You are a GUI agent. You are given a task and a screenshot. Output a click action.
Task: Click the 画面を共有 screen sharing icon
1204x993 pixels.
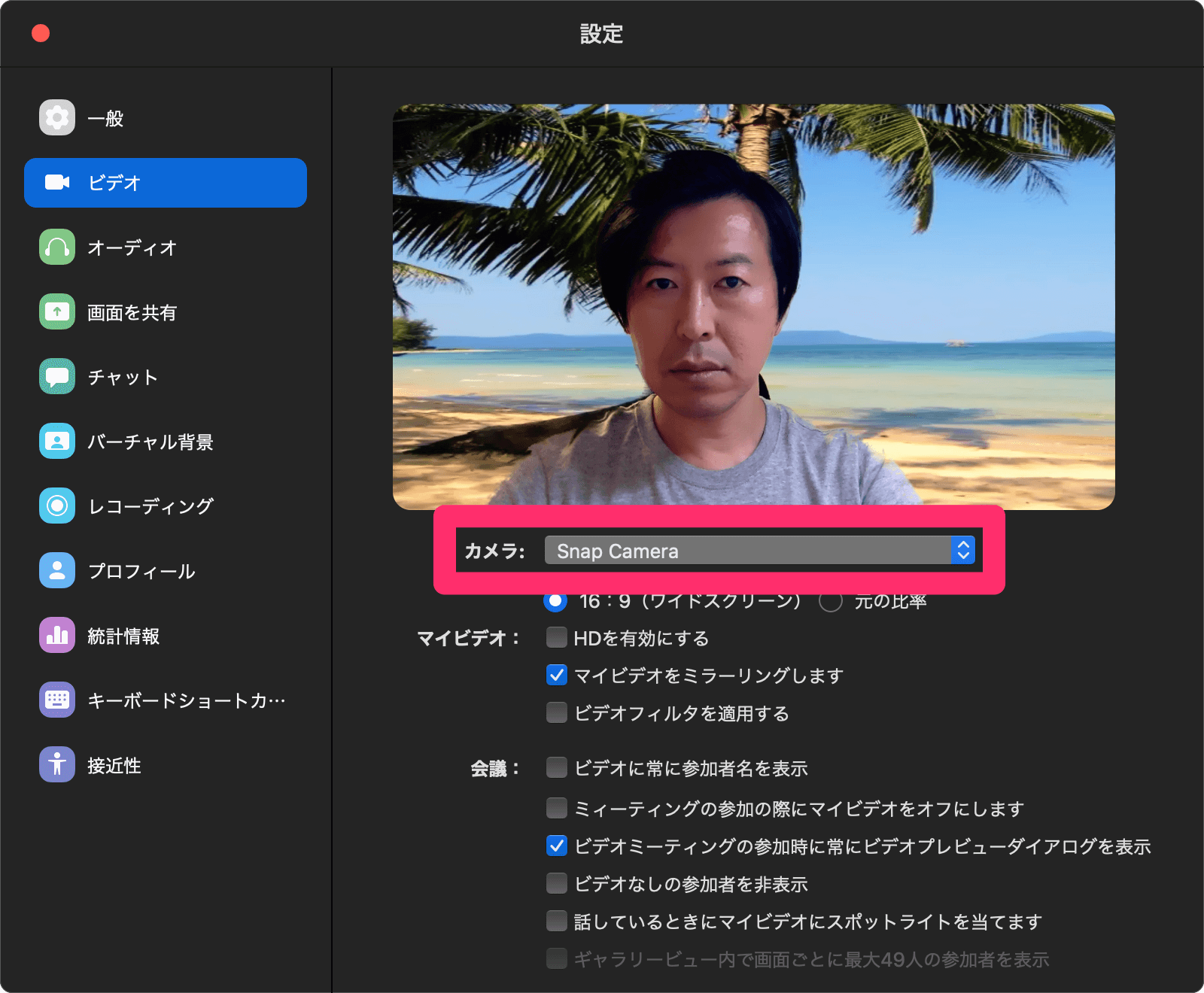click(x=56, y=312)
